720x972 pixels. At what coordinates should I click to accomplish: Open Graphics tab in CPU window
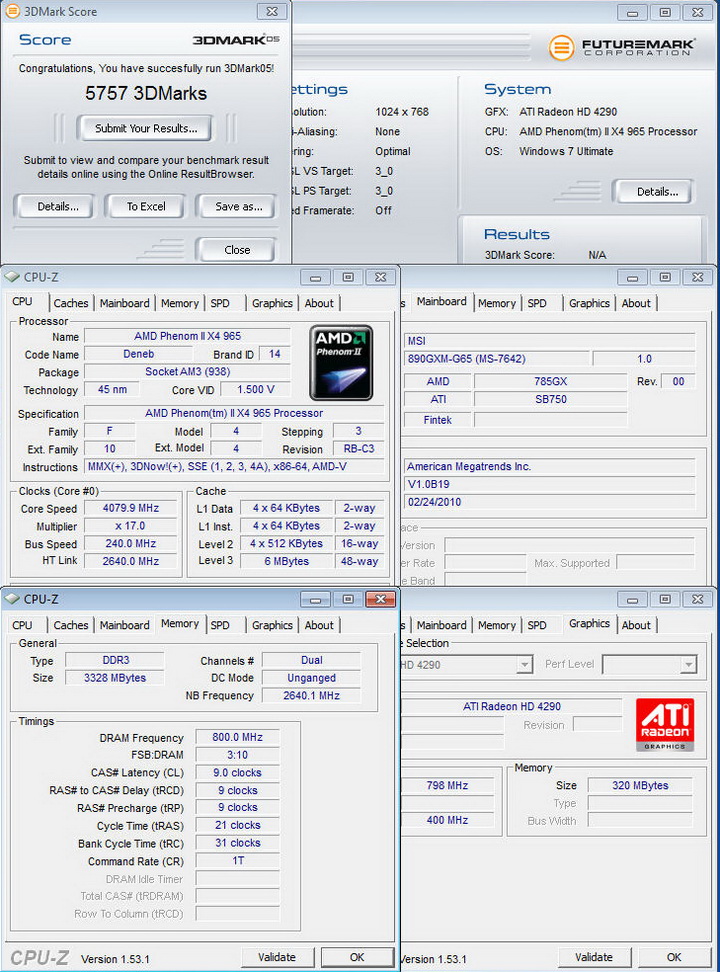[272, 303]
